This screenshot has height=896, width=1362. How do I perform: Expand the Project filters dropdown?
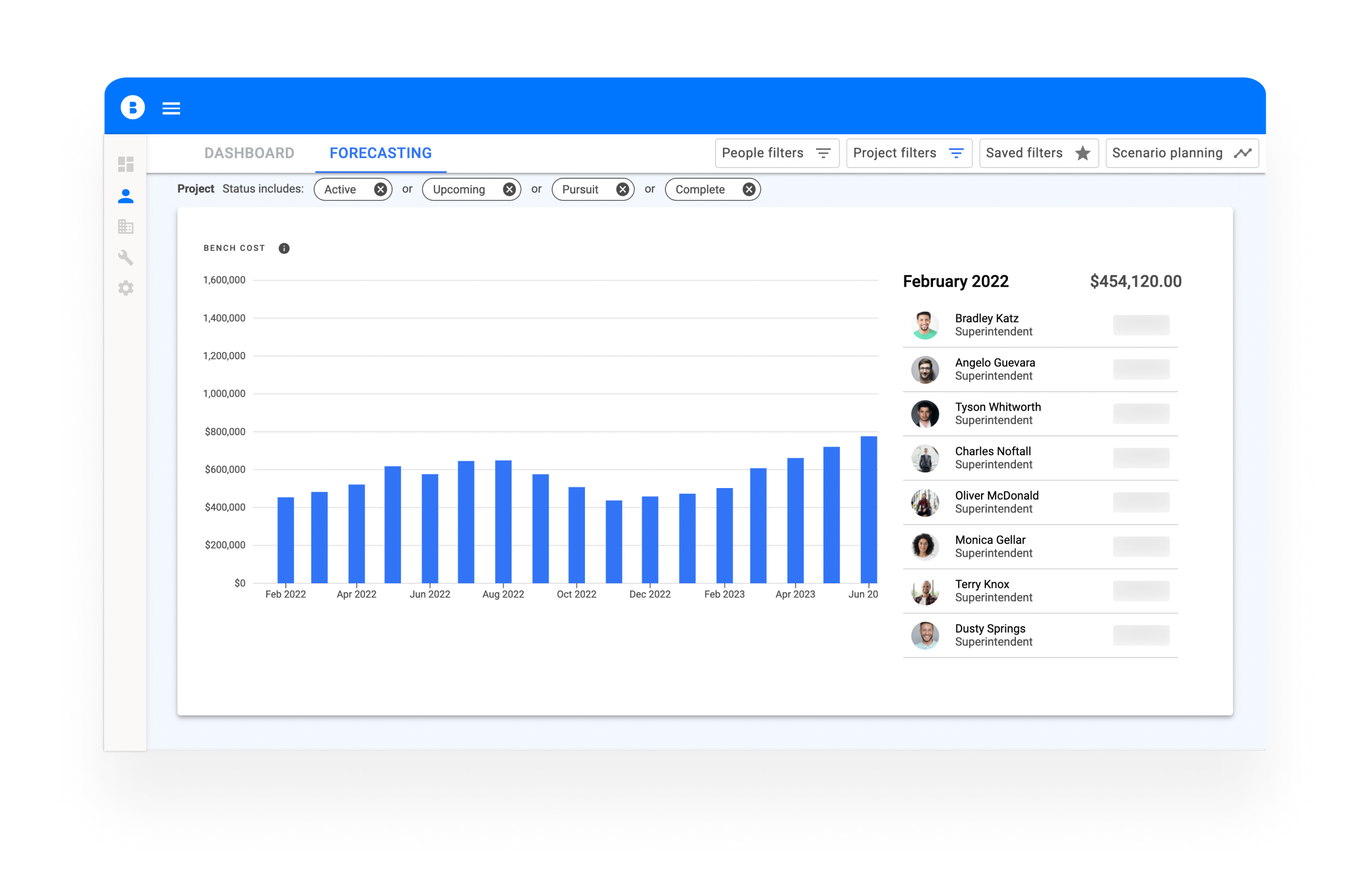click(909, 153)
